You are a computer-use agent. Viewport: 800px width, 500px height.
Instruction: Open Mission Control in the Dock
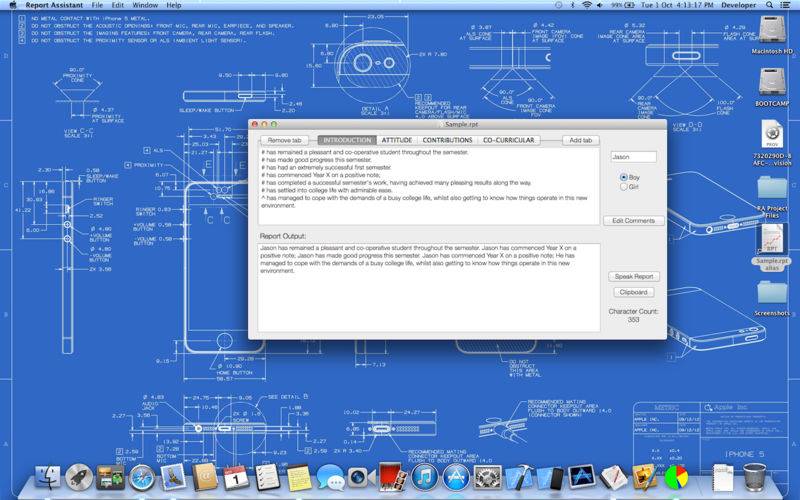(x=110, y=478)
